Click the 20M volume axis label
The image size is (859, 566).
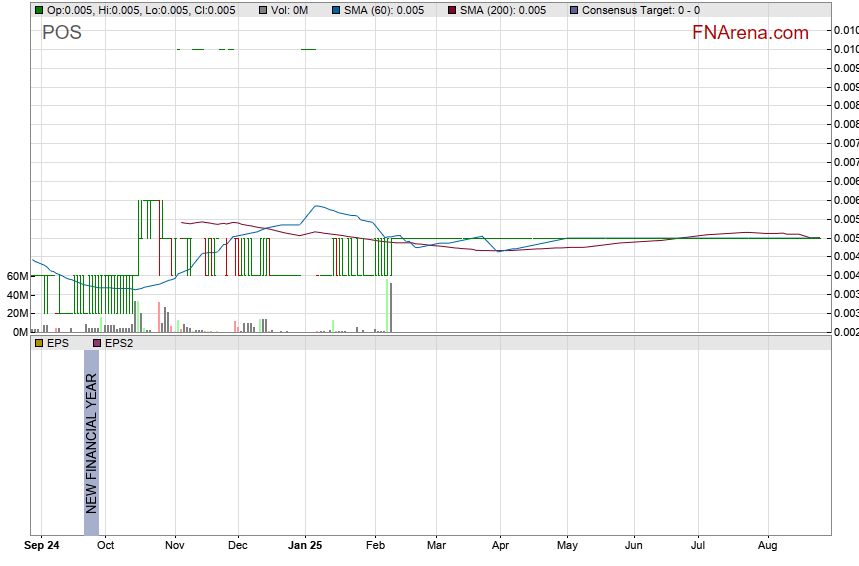click(x=16, y=313)
